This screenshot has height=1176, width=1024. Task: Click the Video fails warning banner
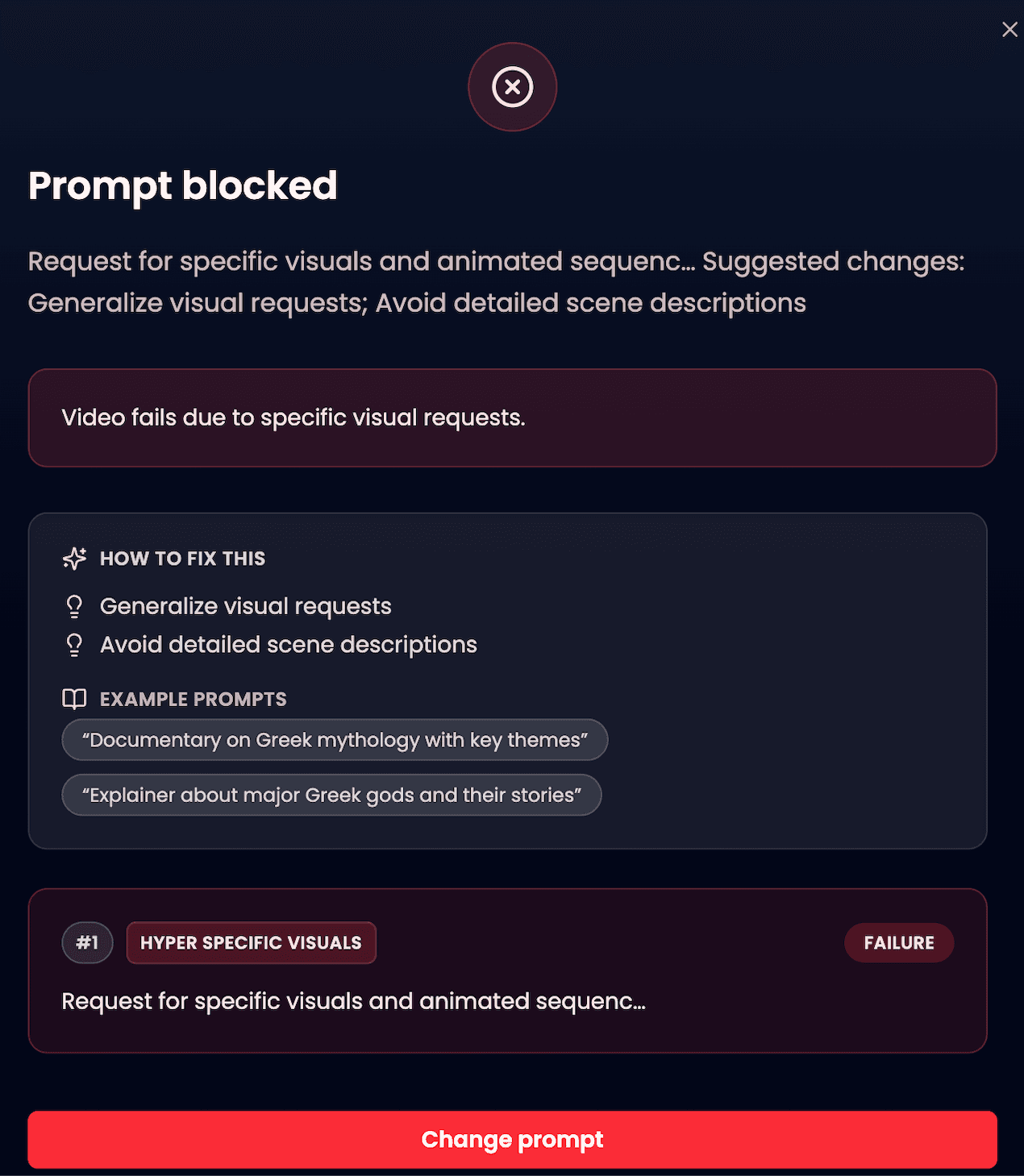tap(512, 418)
